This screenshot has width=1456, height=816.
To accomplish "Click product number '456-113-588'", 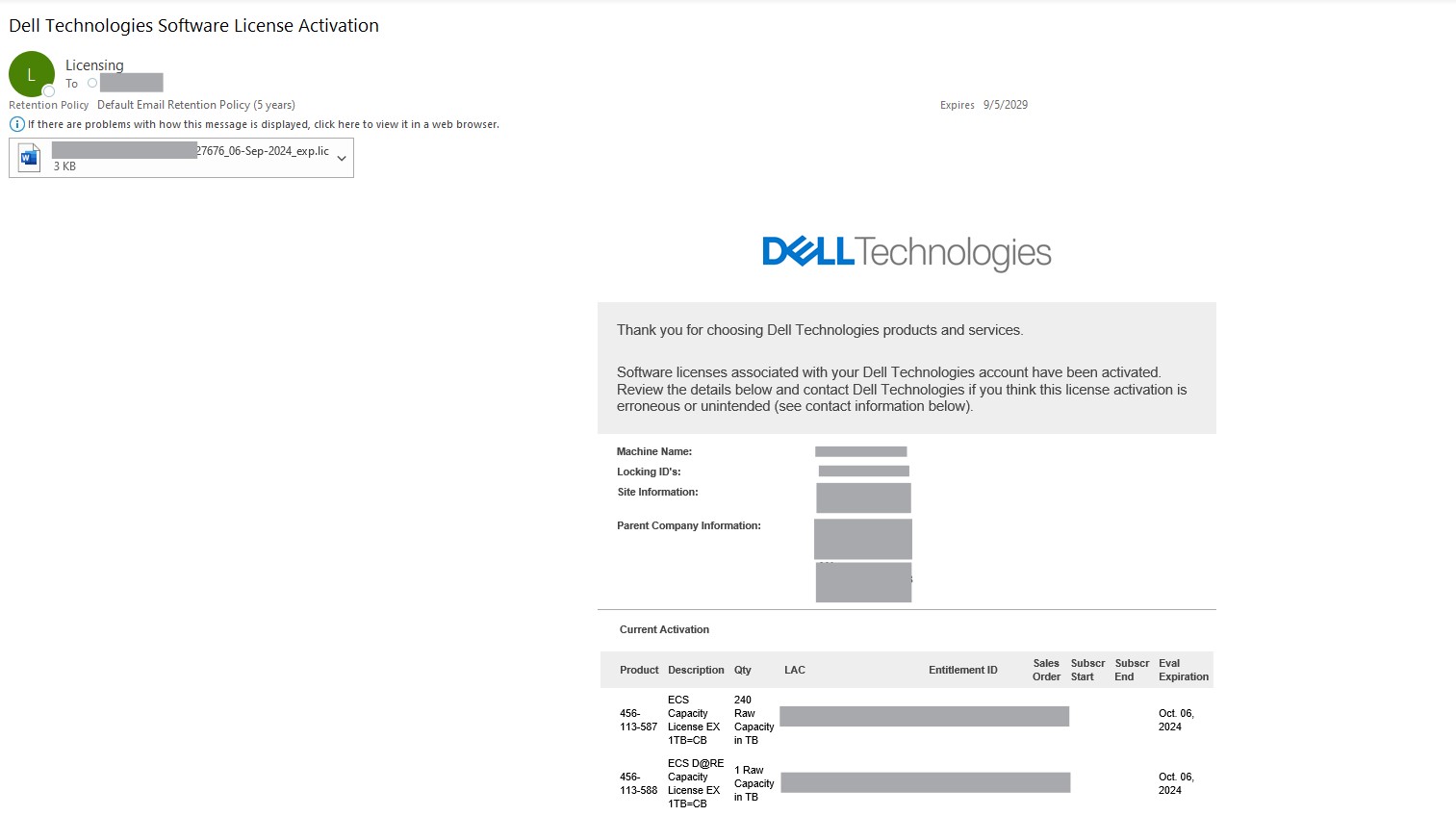I will click(x=639, y=783).
